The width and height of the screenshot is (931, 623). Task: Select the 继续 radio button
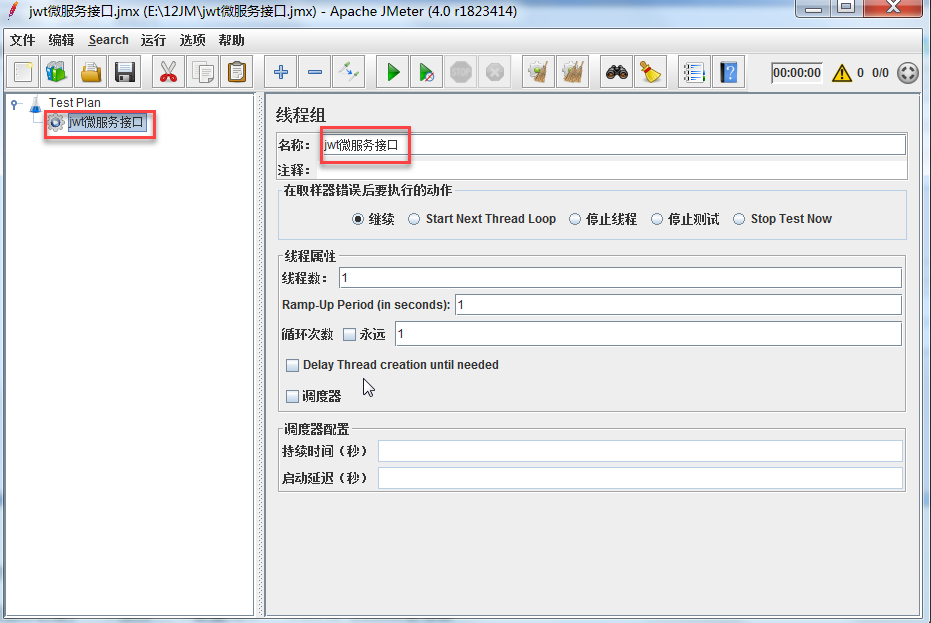tap(357, 219)
